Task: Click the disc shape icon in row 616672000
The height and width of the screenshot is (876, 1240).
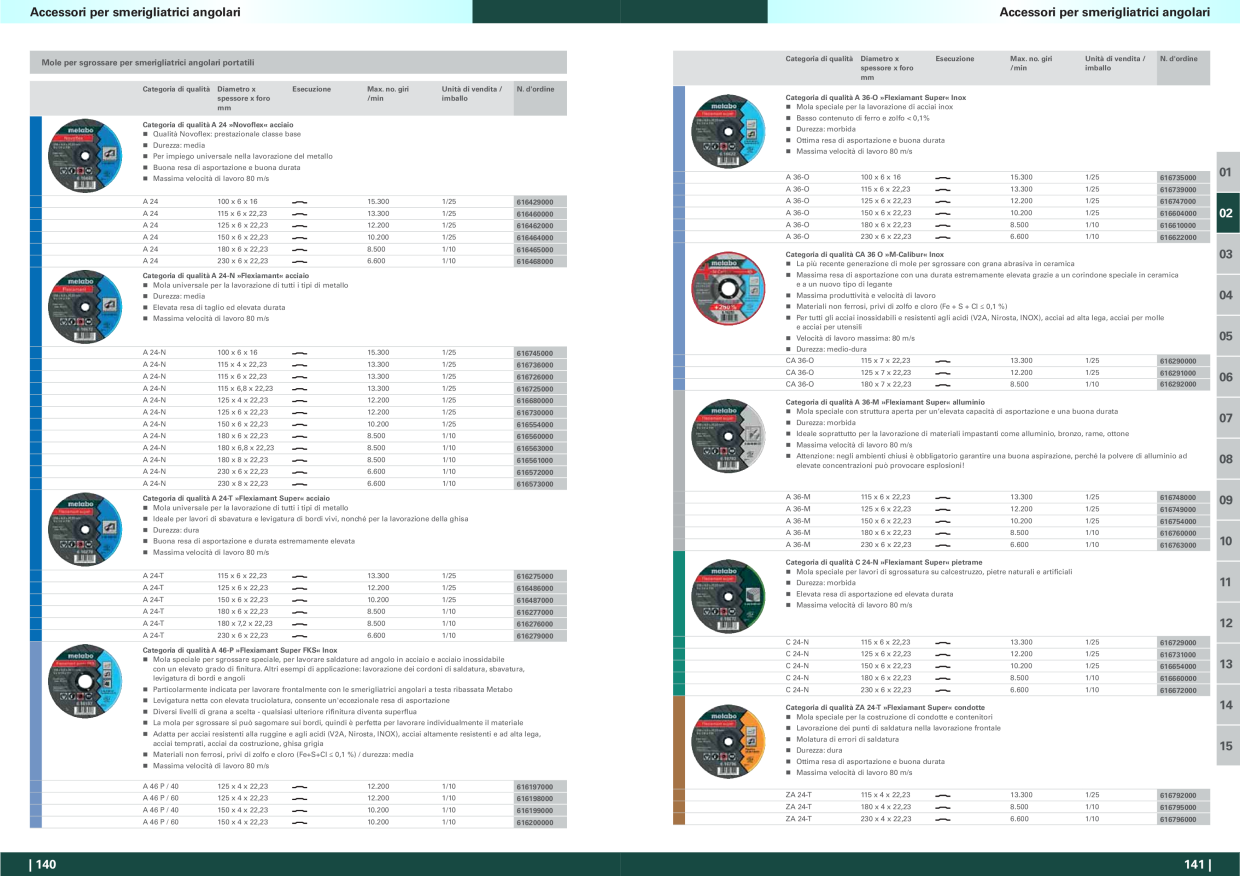Action: [x=942, y=690]
